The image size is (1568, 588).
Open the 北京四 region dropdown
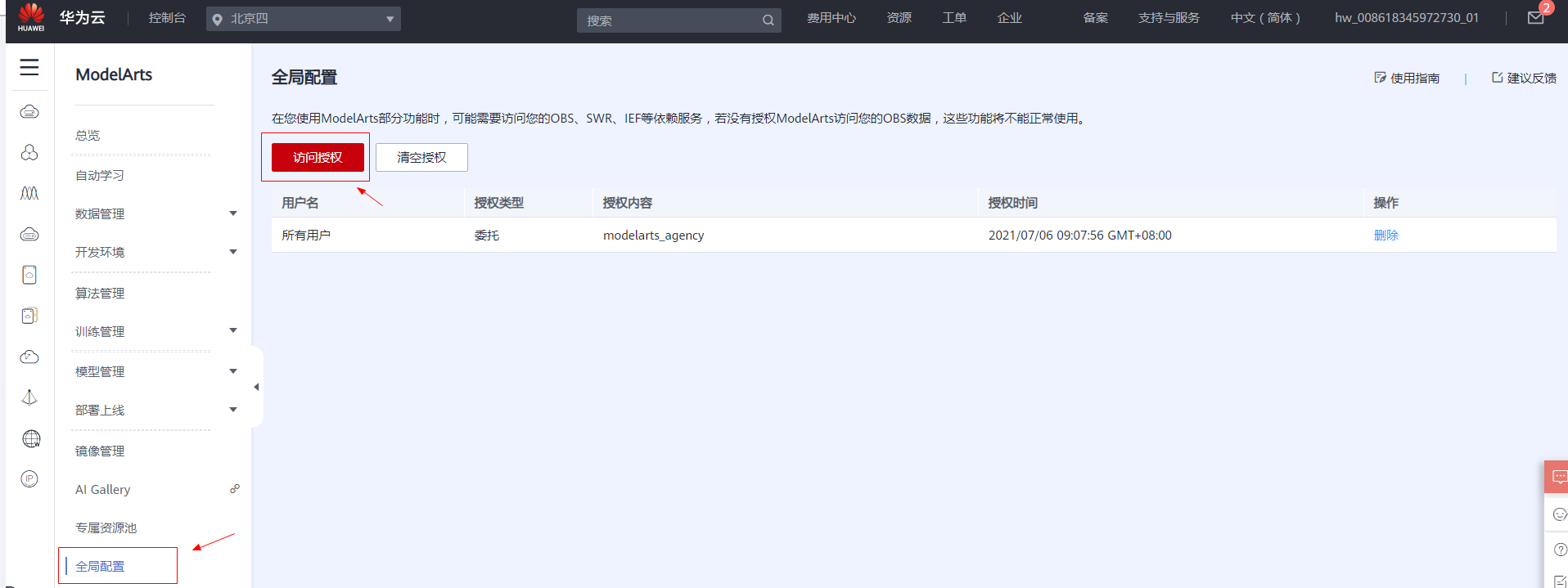303,19
